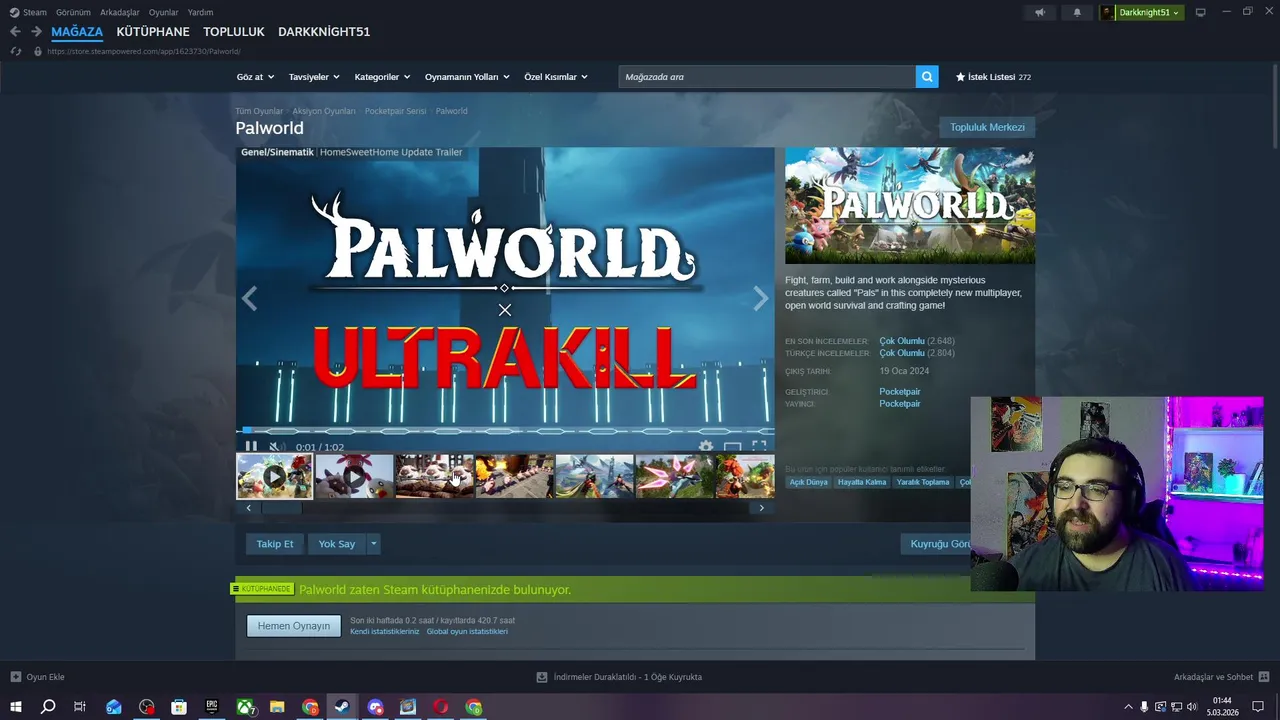
Task: Show next media with the right arrow on video
Action: coord(761,298)
